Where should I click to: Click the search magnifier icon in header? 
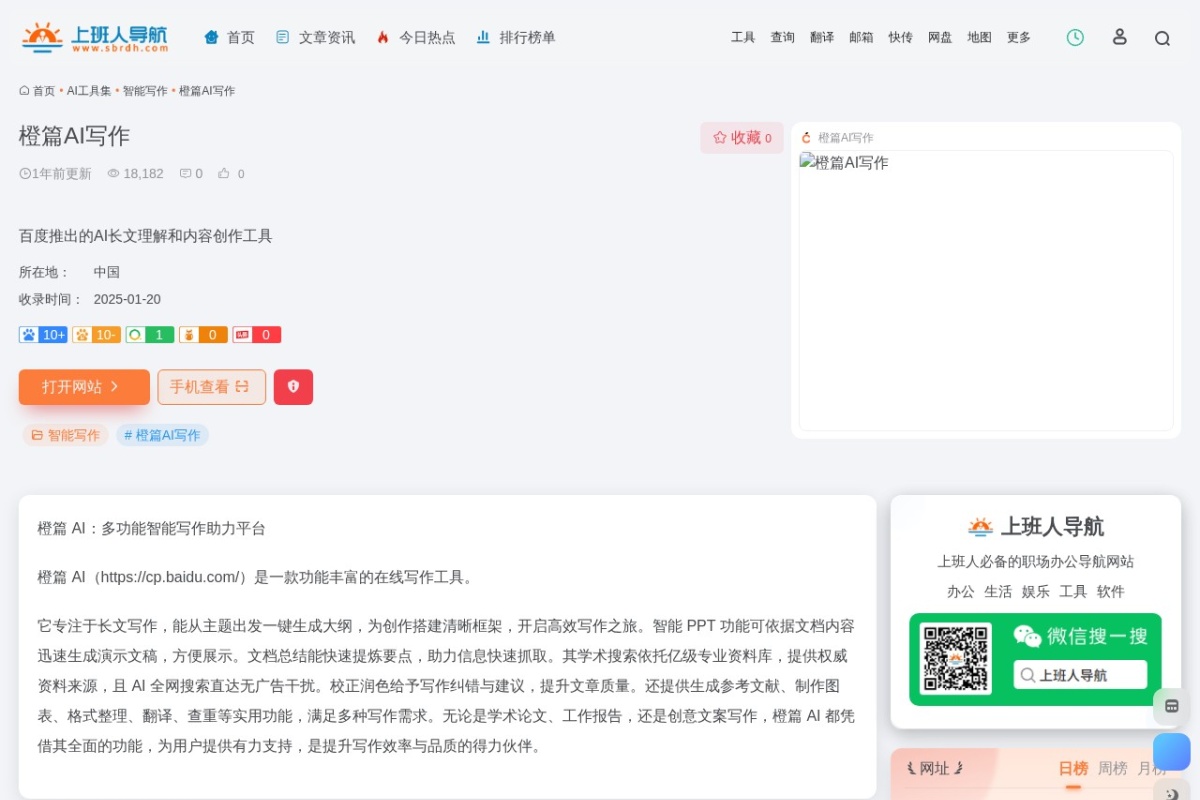1162,38
